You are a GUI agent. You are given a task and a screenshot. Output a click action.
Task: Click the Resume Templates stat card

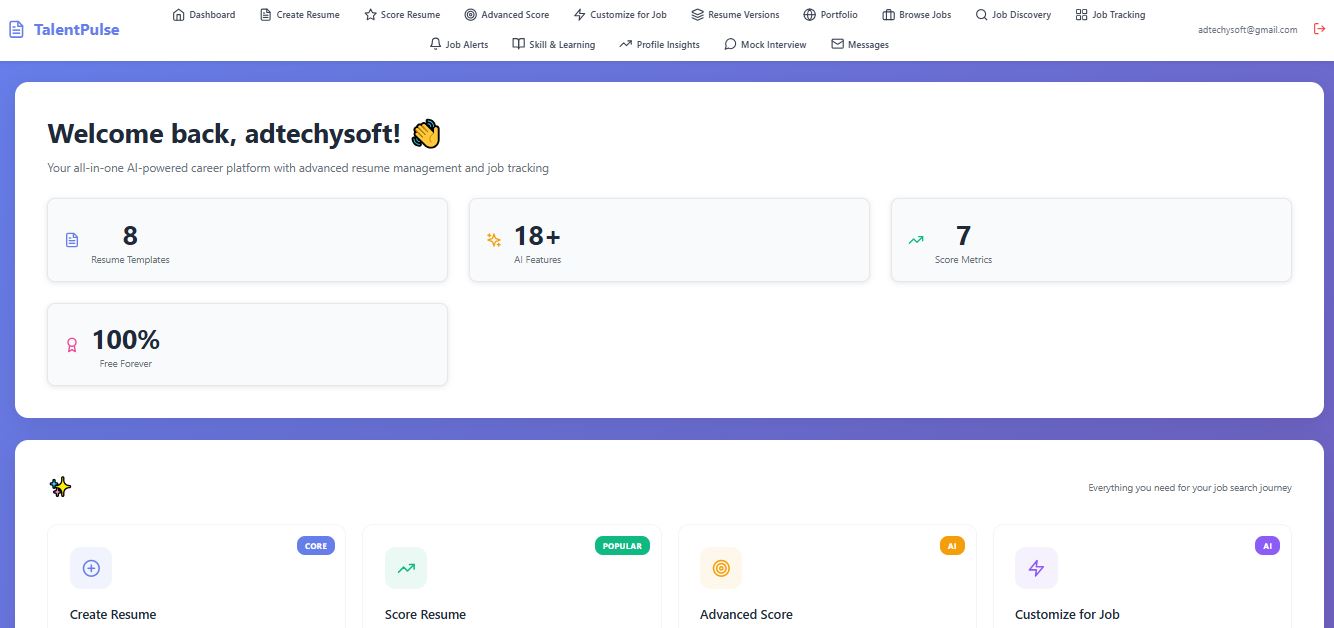(247, 240)
